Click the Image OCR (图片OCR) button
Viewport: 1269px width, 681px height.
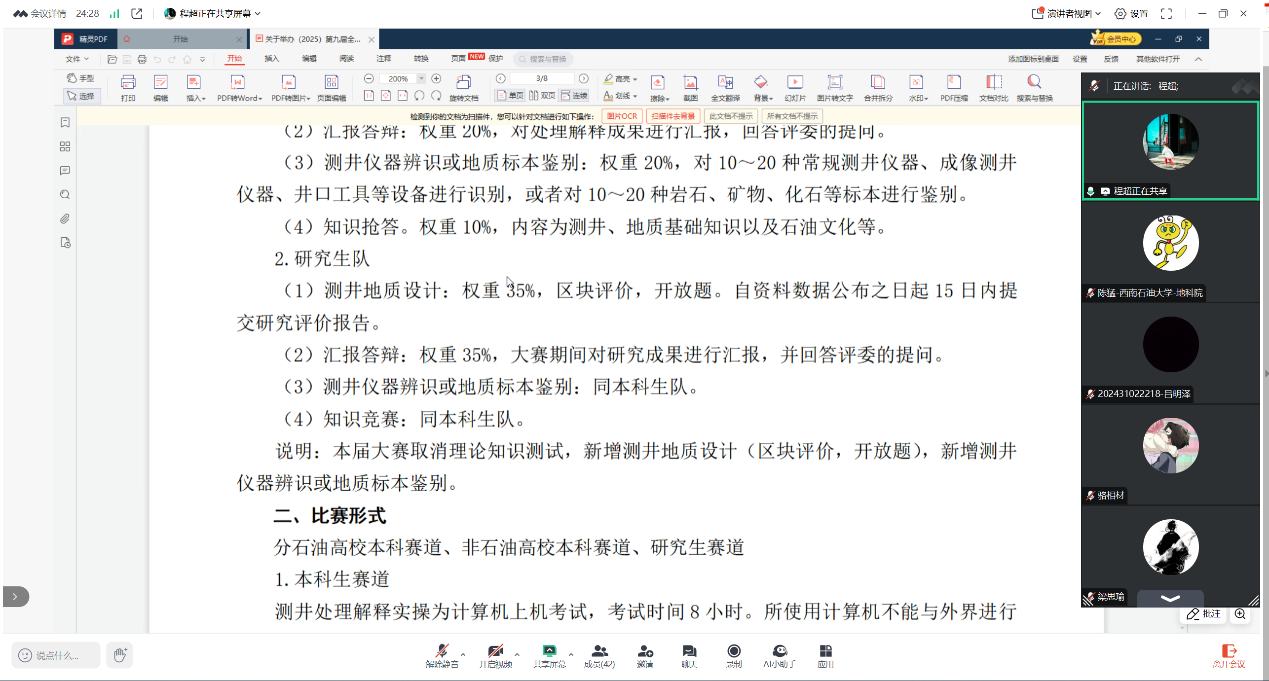(x=621, y=116)
